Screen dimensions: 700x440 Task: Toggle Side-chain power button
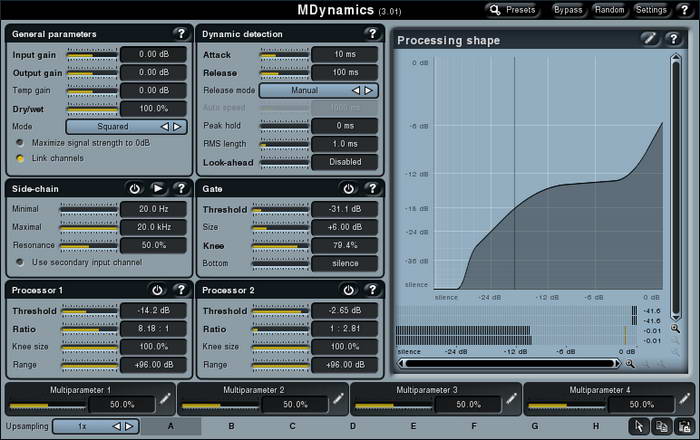pos(134,188)
